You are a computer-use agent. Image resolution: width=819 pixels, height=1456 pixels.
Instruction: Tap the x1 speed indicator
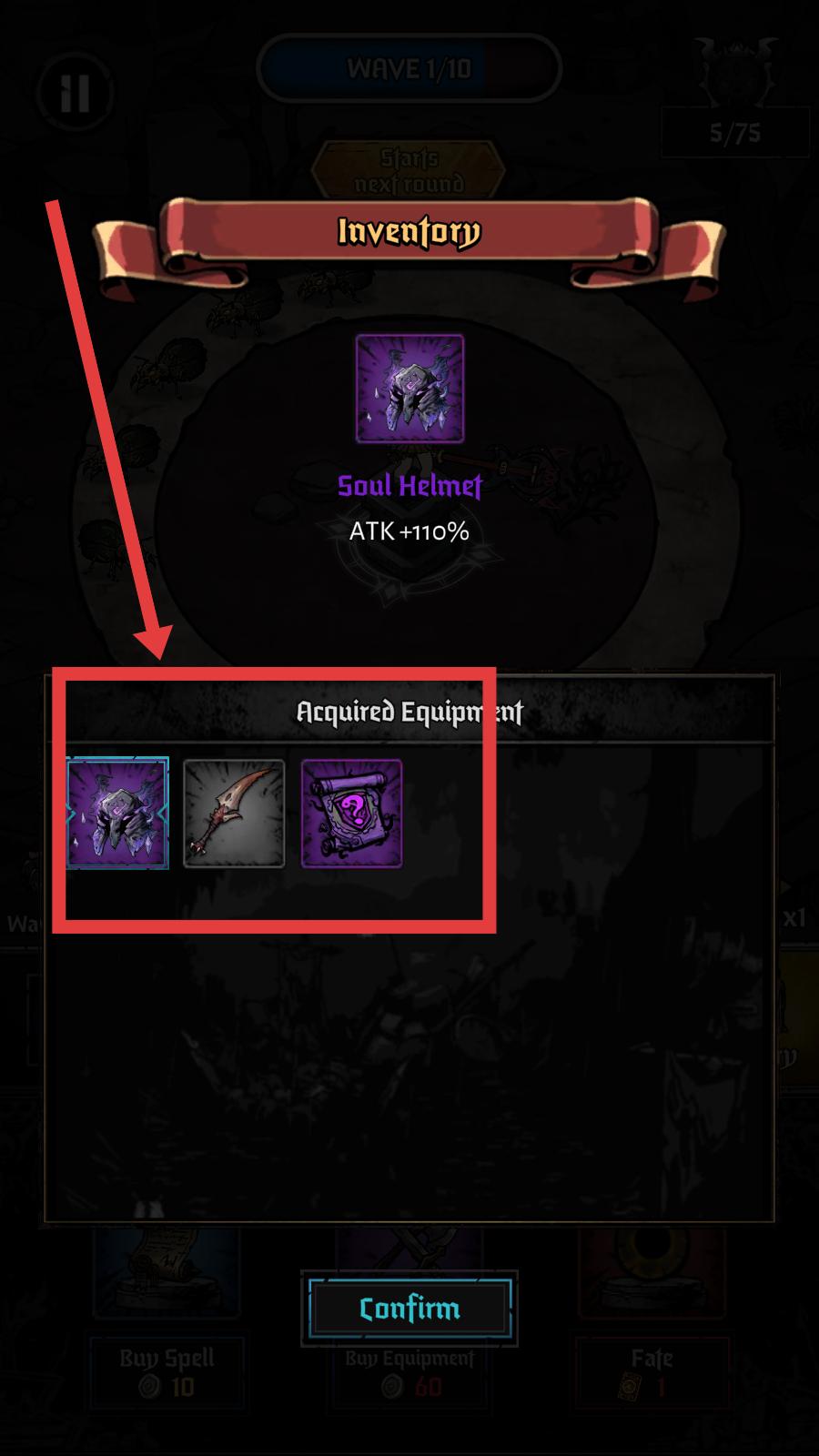794,917
